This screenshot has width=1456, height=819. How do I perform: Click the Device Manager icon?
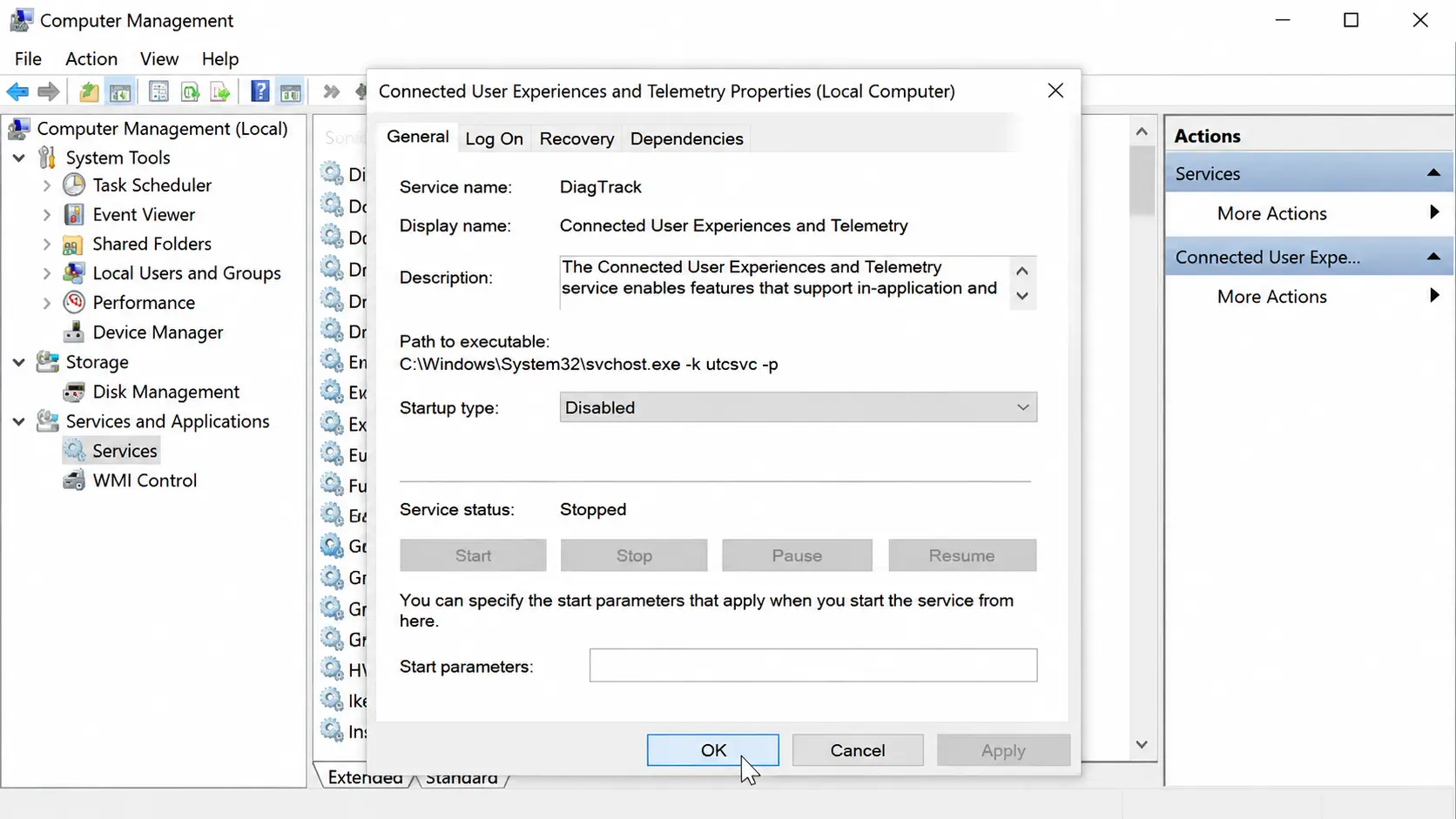tap(74, 332)
